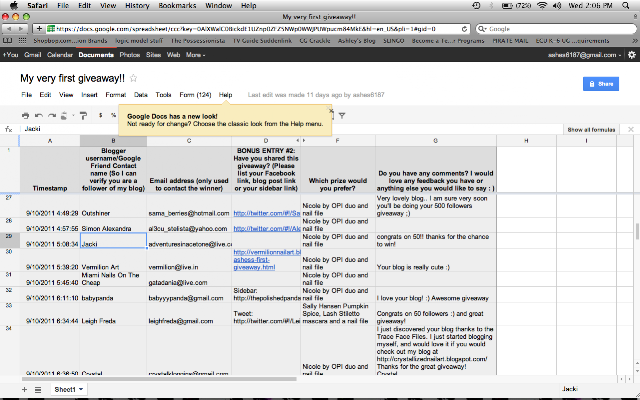The image size is (640, 400).
Task: Open Ashley's Blog bookmark
Action: tap(356, 41)
